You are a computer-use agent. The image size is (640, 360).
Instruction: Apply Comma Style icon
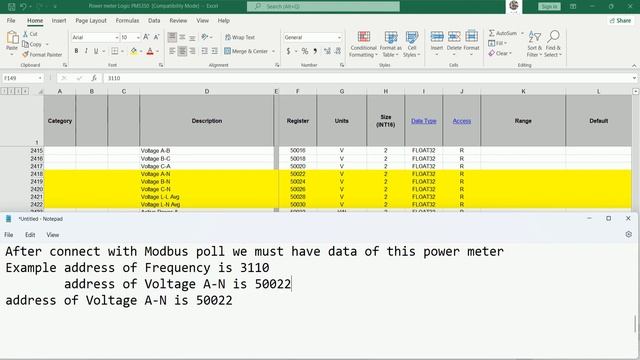point(315,51)
